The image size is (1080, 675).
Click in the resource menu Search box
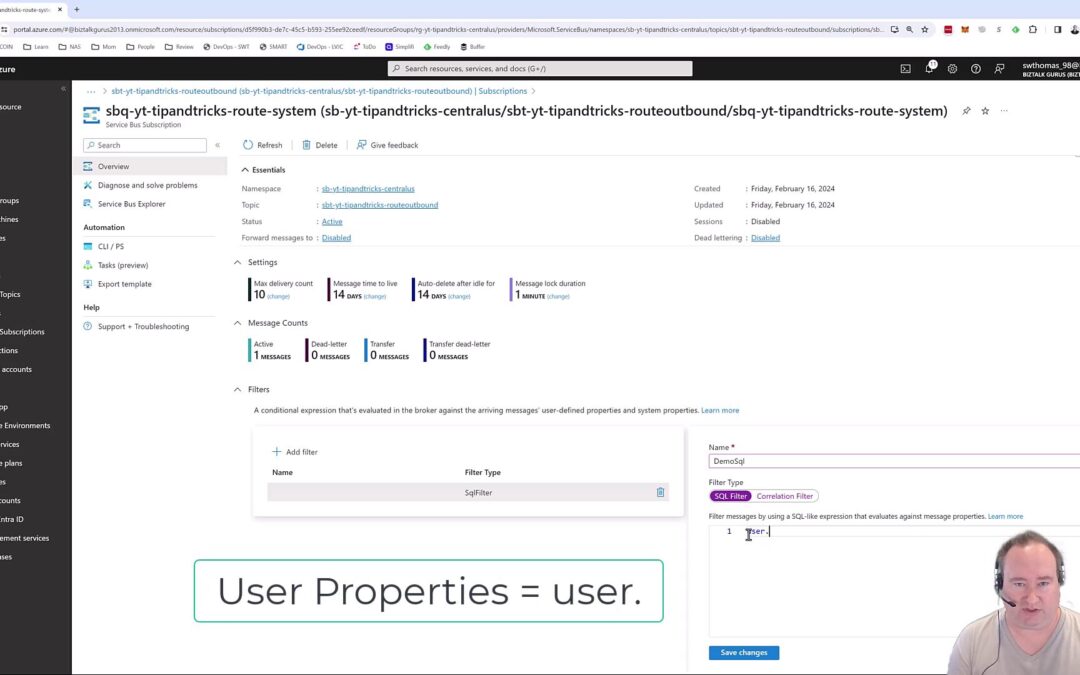pos(145,145)
